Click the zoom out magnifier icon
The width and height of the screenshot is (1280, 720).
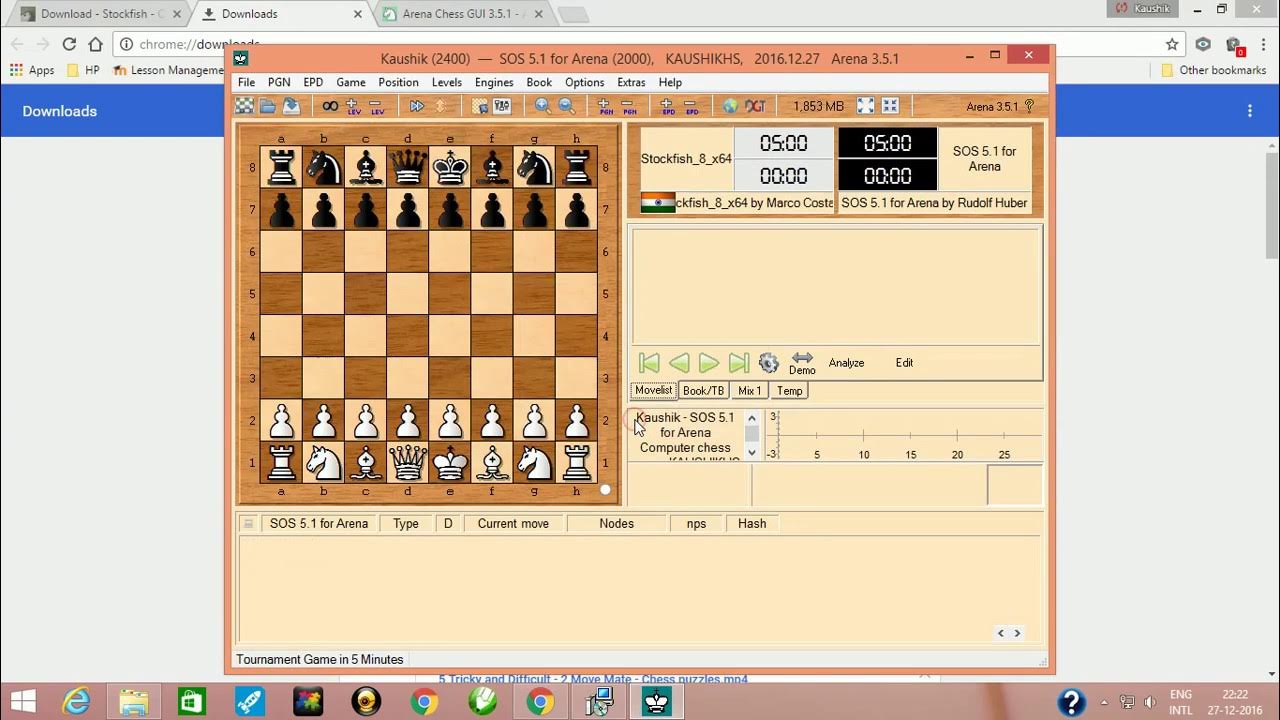point(566,106)
